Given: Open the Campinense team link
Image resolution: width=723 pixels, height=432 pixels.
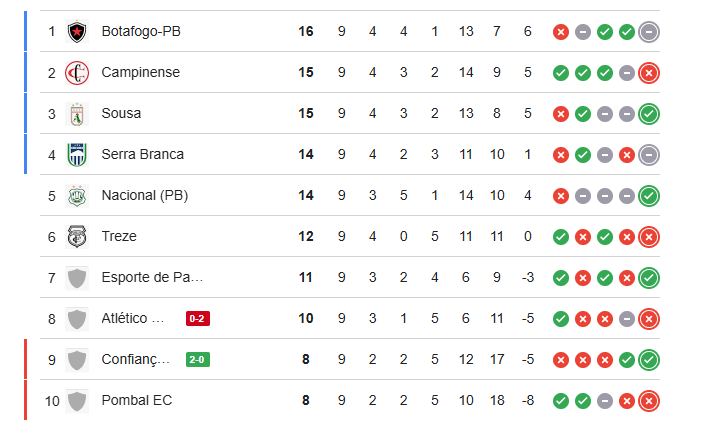Looking at the screenshot, I should 141,73.
